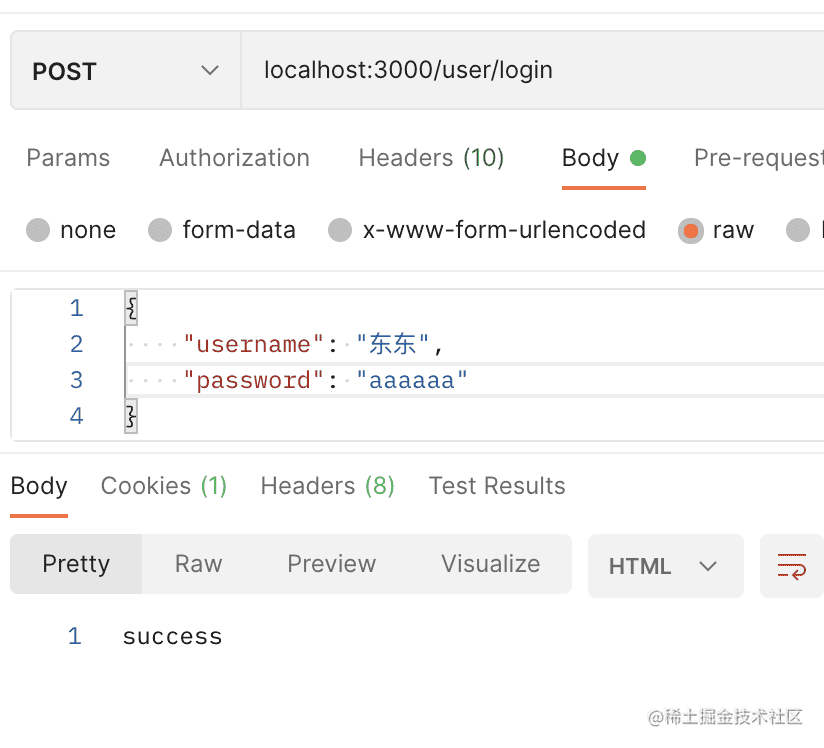Click the request URL input field
824x748 pixels.
pyautogui.click(x=530, y=71)
